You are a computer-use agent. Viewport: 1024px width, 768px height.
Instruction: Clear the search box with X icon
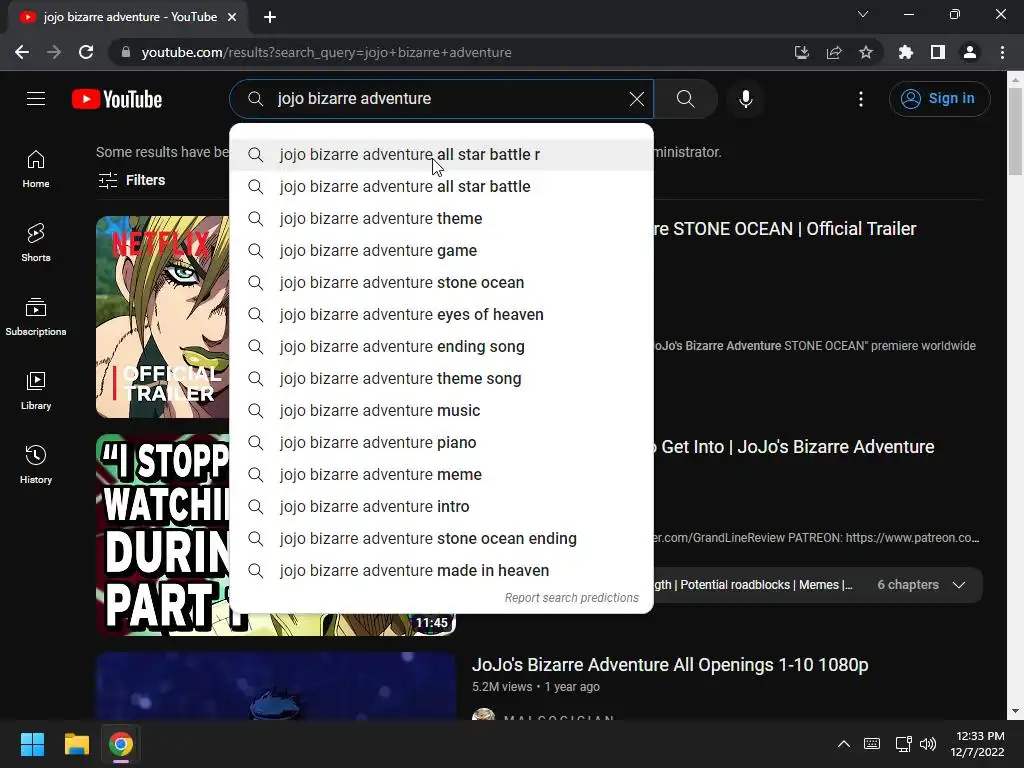pos(637,99)
